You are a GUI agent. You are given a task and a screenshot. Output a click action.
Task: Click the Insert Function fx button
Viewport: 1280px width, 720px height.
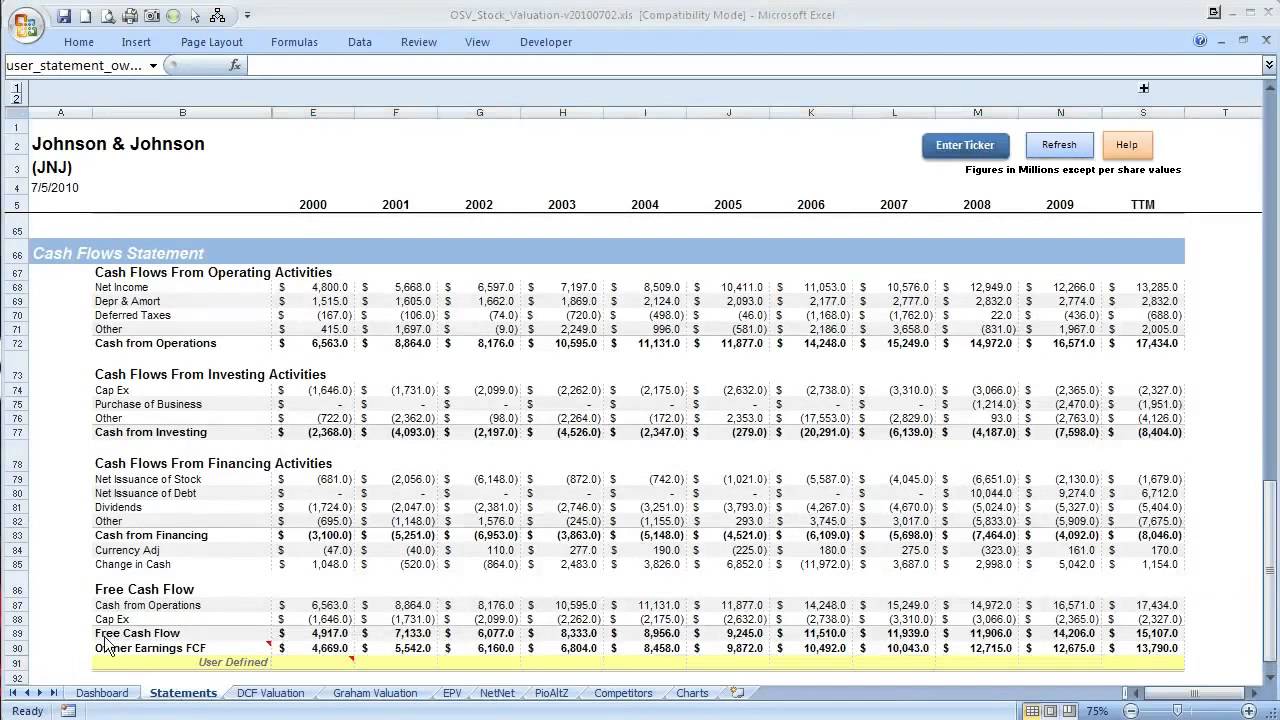[235, 65]
